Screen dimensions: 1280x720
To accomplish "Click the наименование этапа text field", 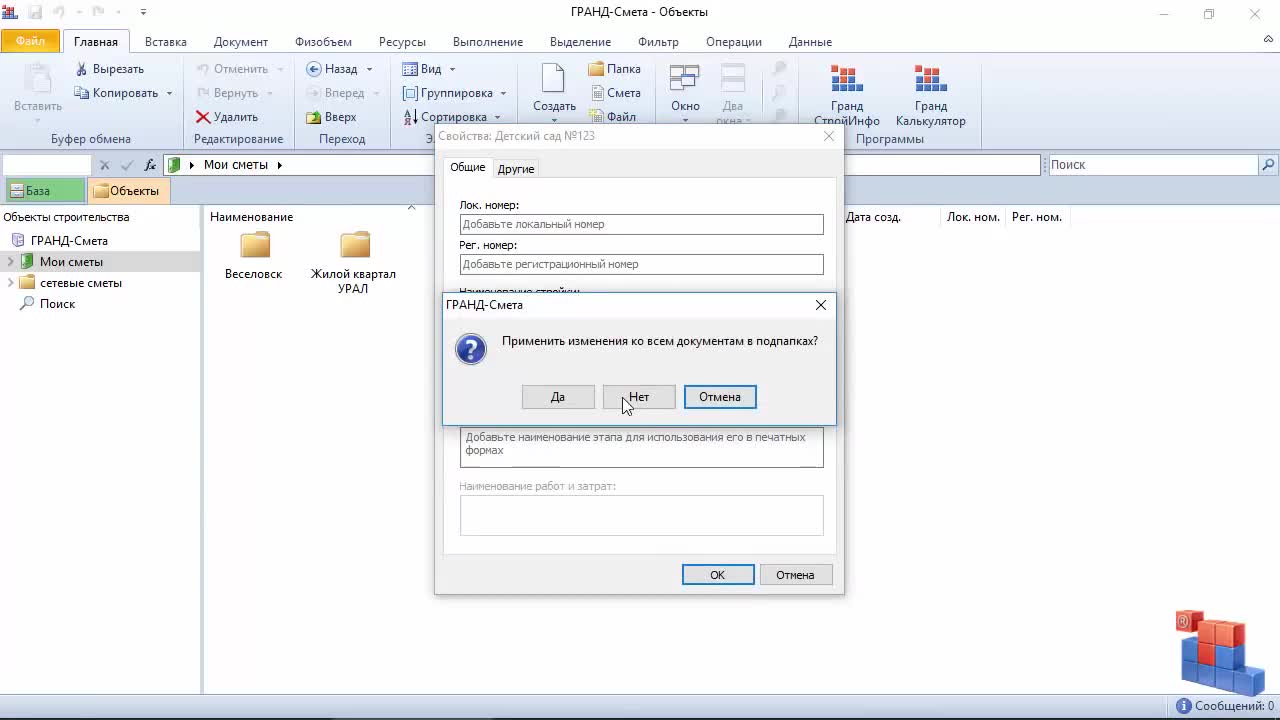I will [x=642, y=447].
